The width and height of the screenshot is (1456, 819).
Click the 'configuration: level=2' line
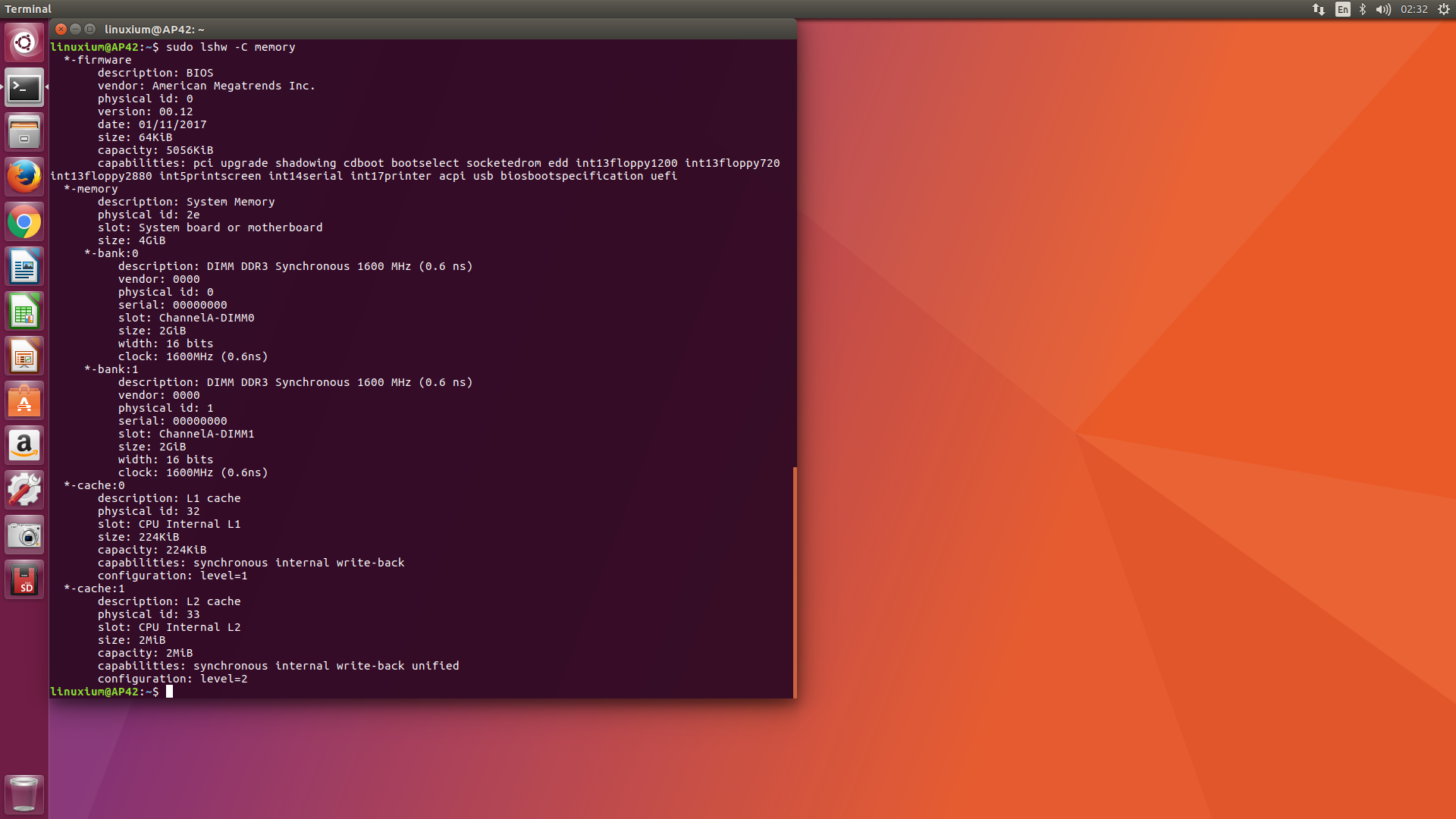(173, 679)
